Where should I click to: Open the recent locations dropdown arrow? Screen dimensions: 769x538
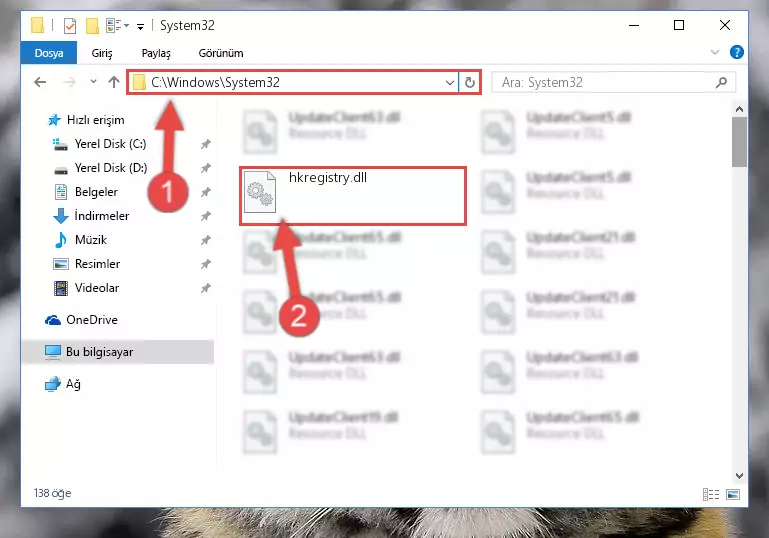point(93,82)
